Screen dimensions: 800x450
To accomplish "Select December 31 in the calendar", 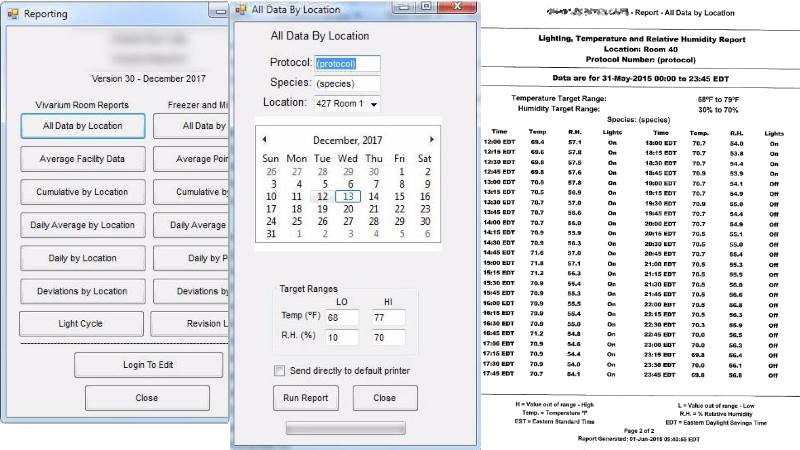I will (x=271, y=234).
